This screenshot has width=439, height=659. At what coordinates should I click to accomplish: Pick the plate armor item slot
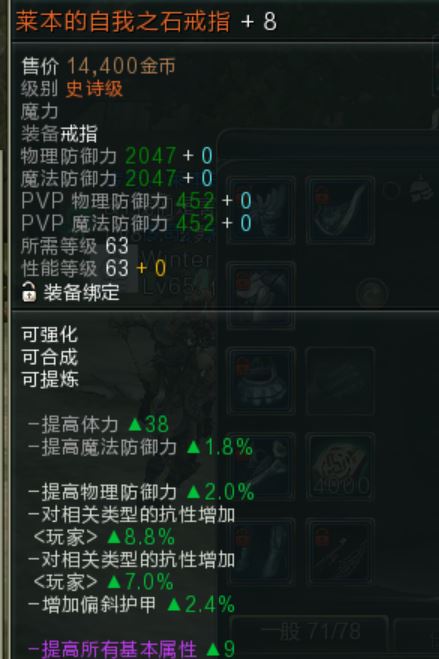point(261,381)
